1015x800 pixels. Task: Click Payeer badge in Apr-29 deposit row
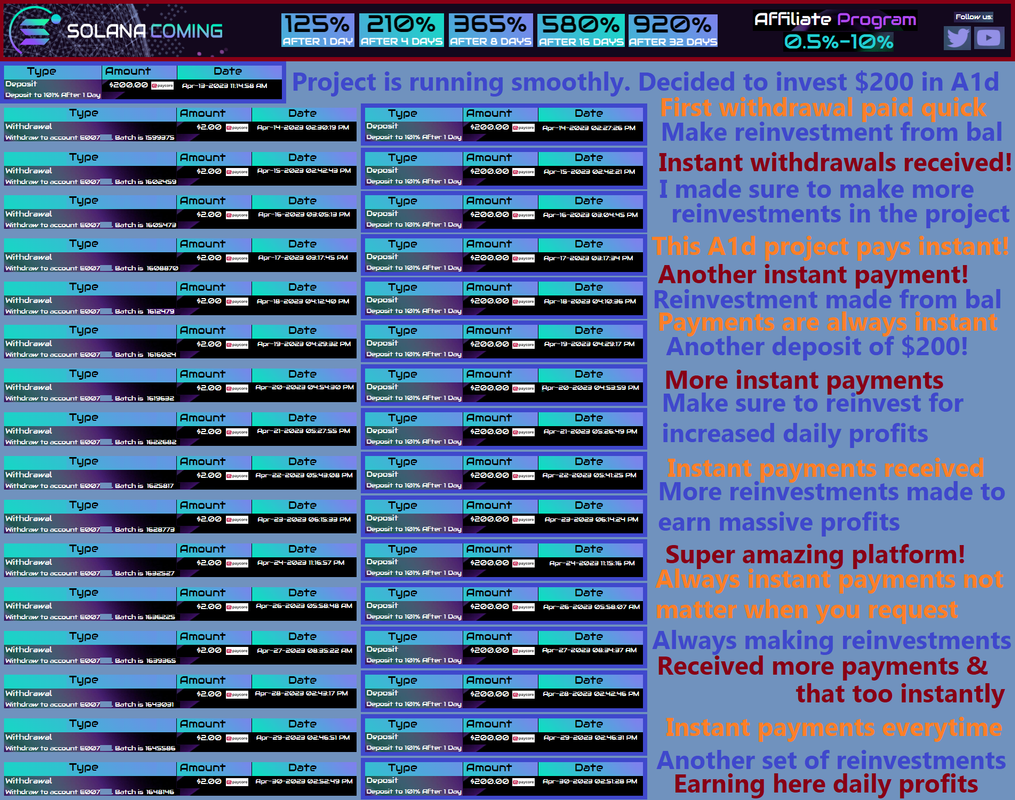(x=524, y=738)
